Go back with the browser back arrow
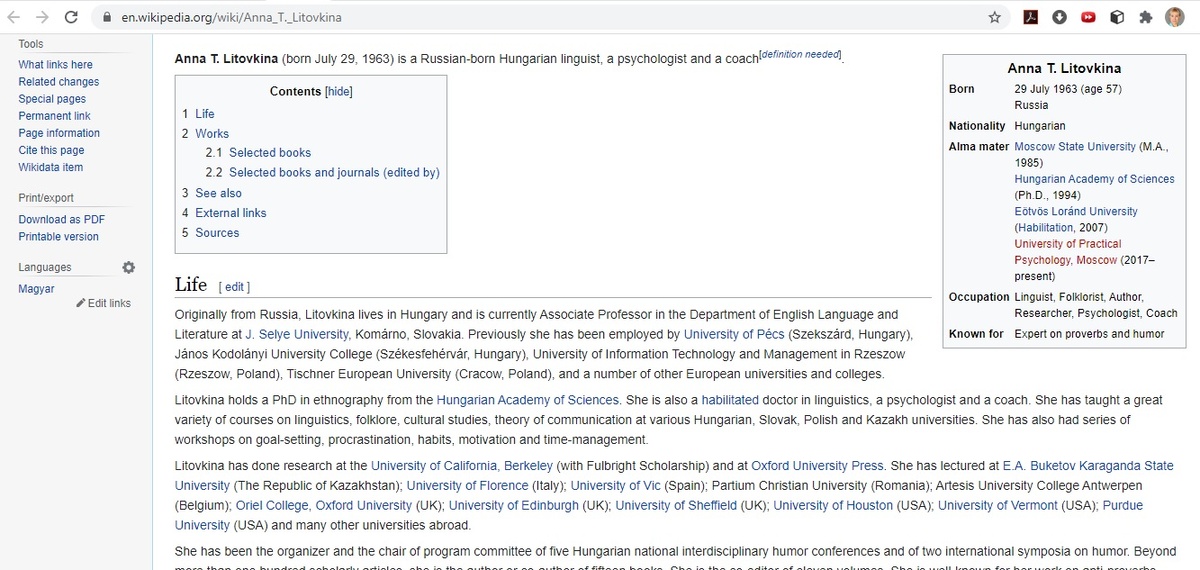Screen dimensions: 1200x570 tap(14, 17)
